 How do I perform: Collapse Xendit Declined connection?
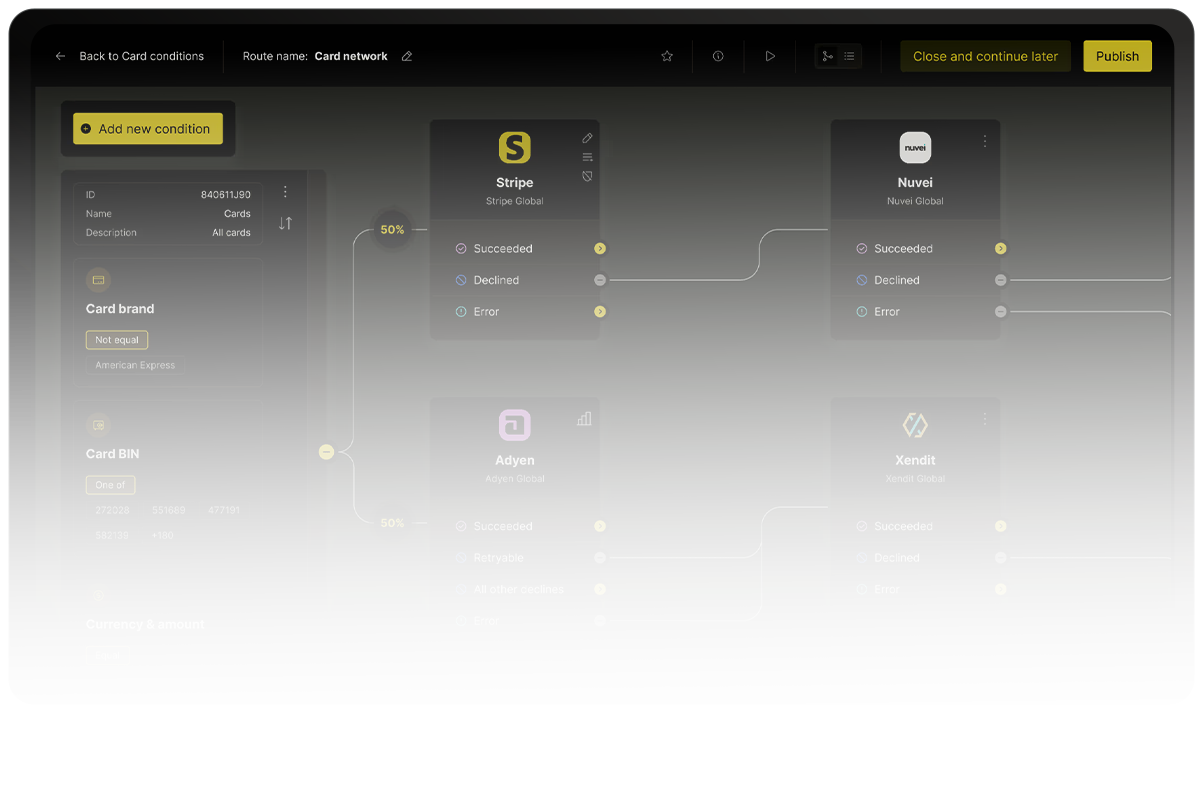tap(1000, 558)
